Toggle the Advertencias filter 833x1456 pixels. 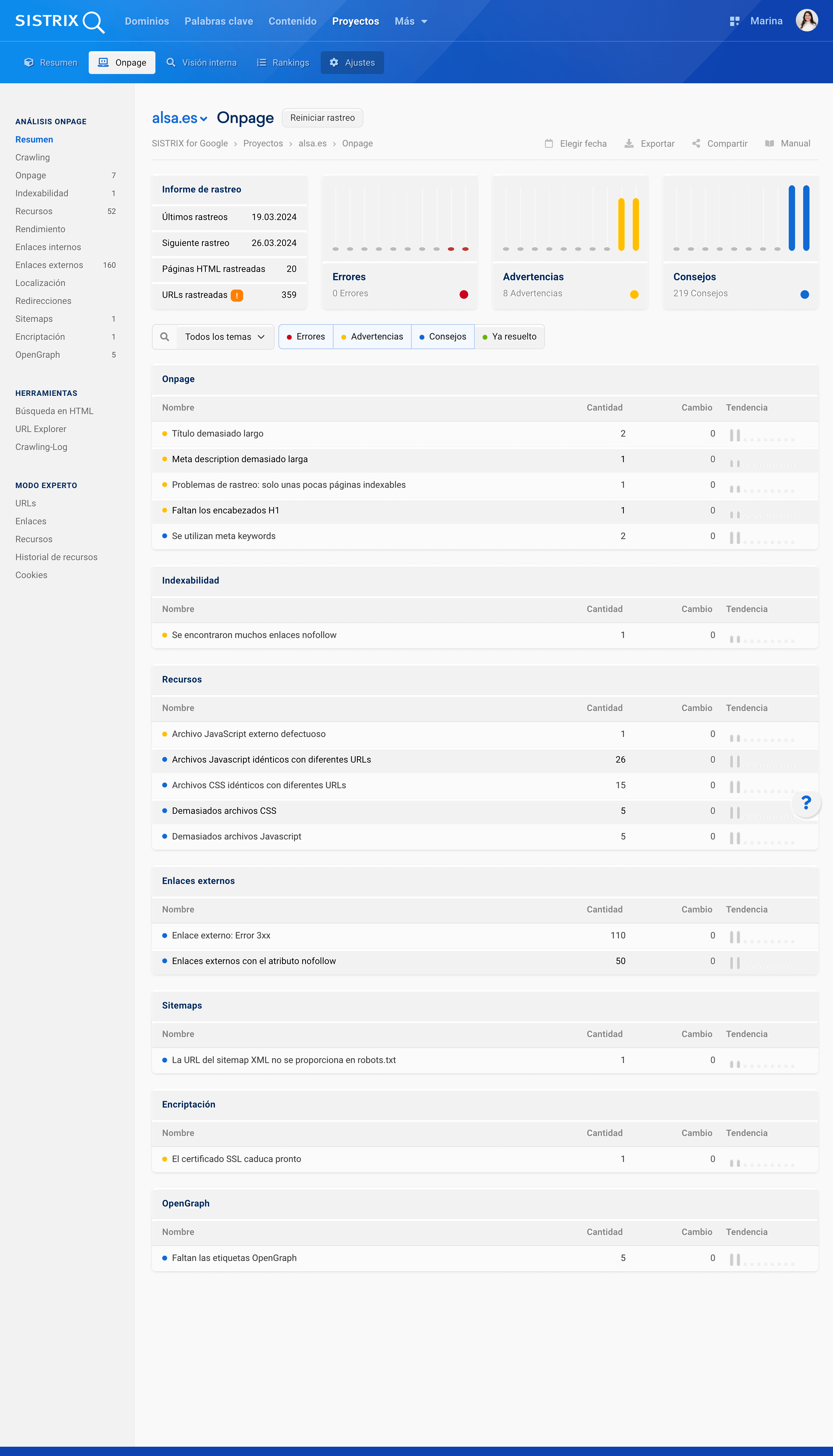click(372, 337)
